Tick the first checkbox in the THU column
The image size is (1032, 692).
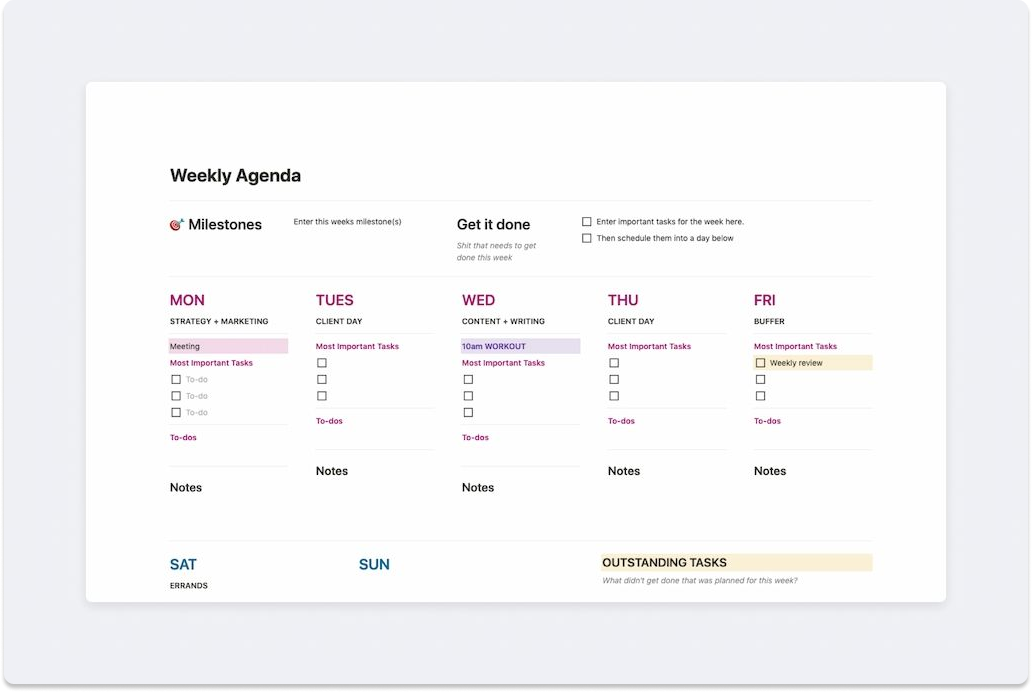(x=614, y=363)
